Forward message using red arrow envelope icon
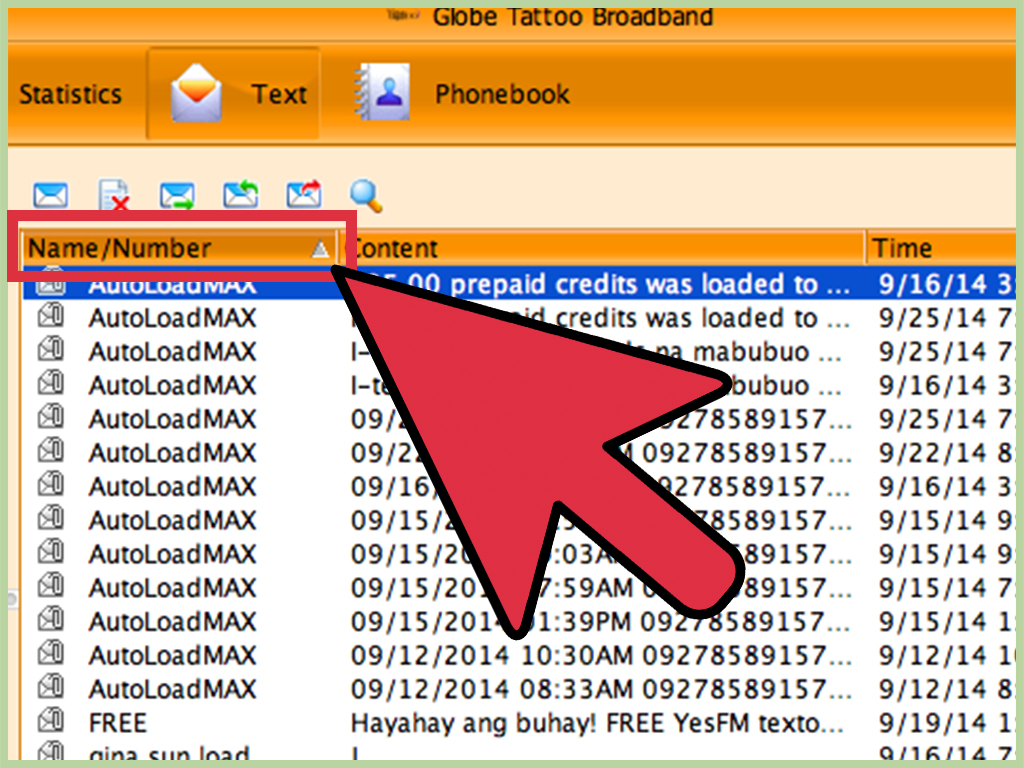This screenshot has width=1024, height=768. 304,194
